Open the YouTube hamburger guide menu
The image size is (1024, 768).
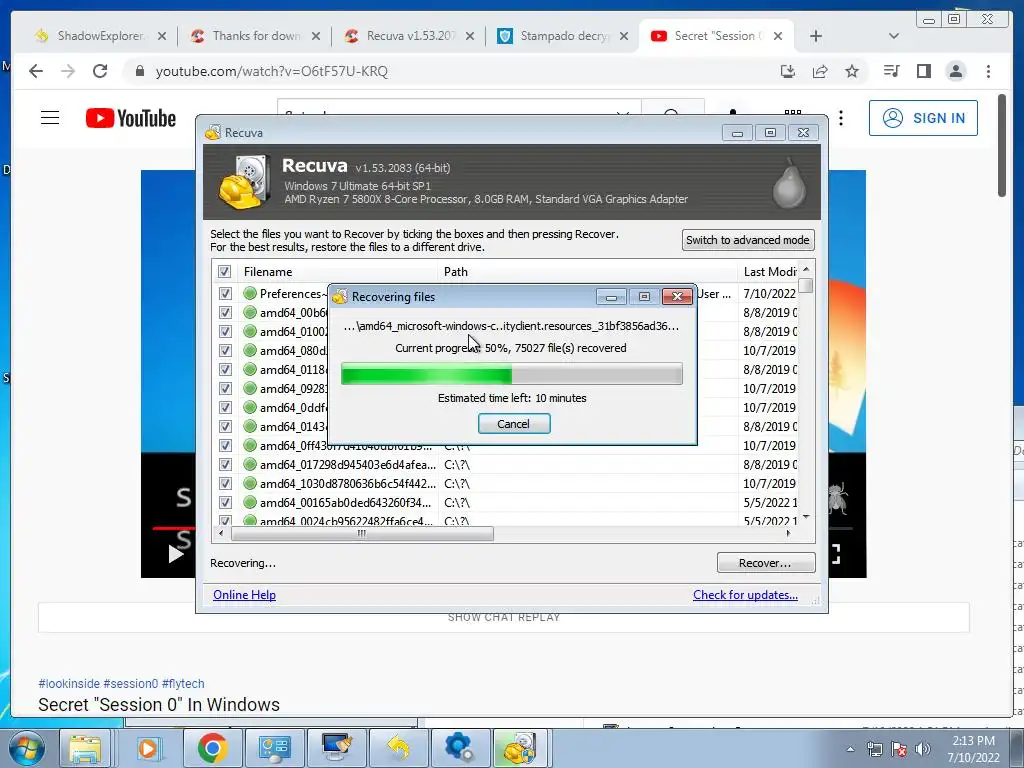click(x=50, y=118)
